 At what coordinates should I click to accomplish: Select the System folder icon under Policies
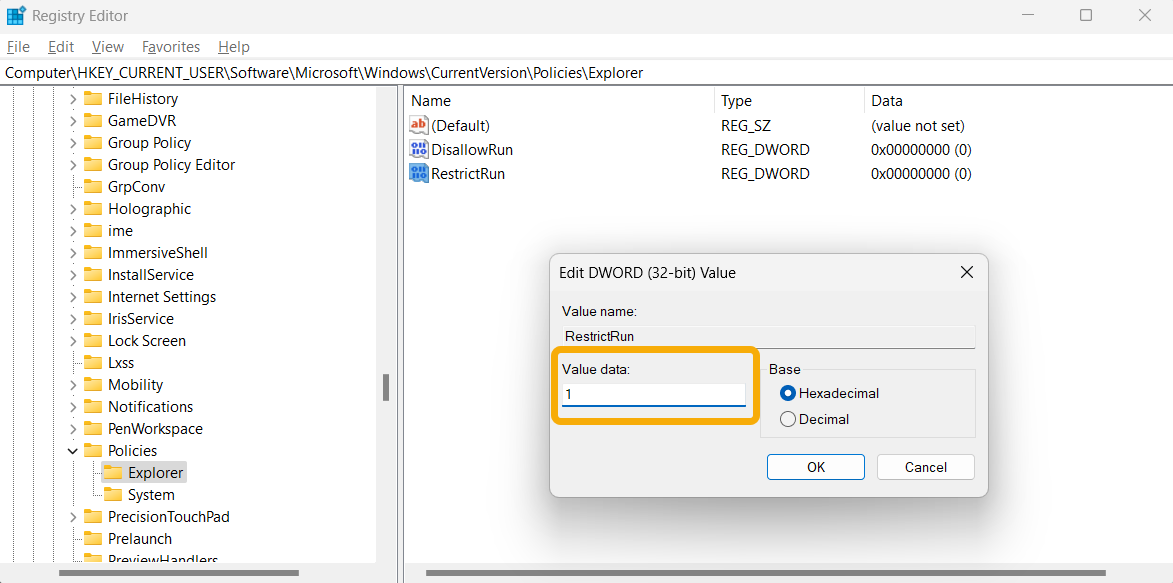click(113, 494)
